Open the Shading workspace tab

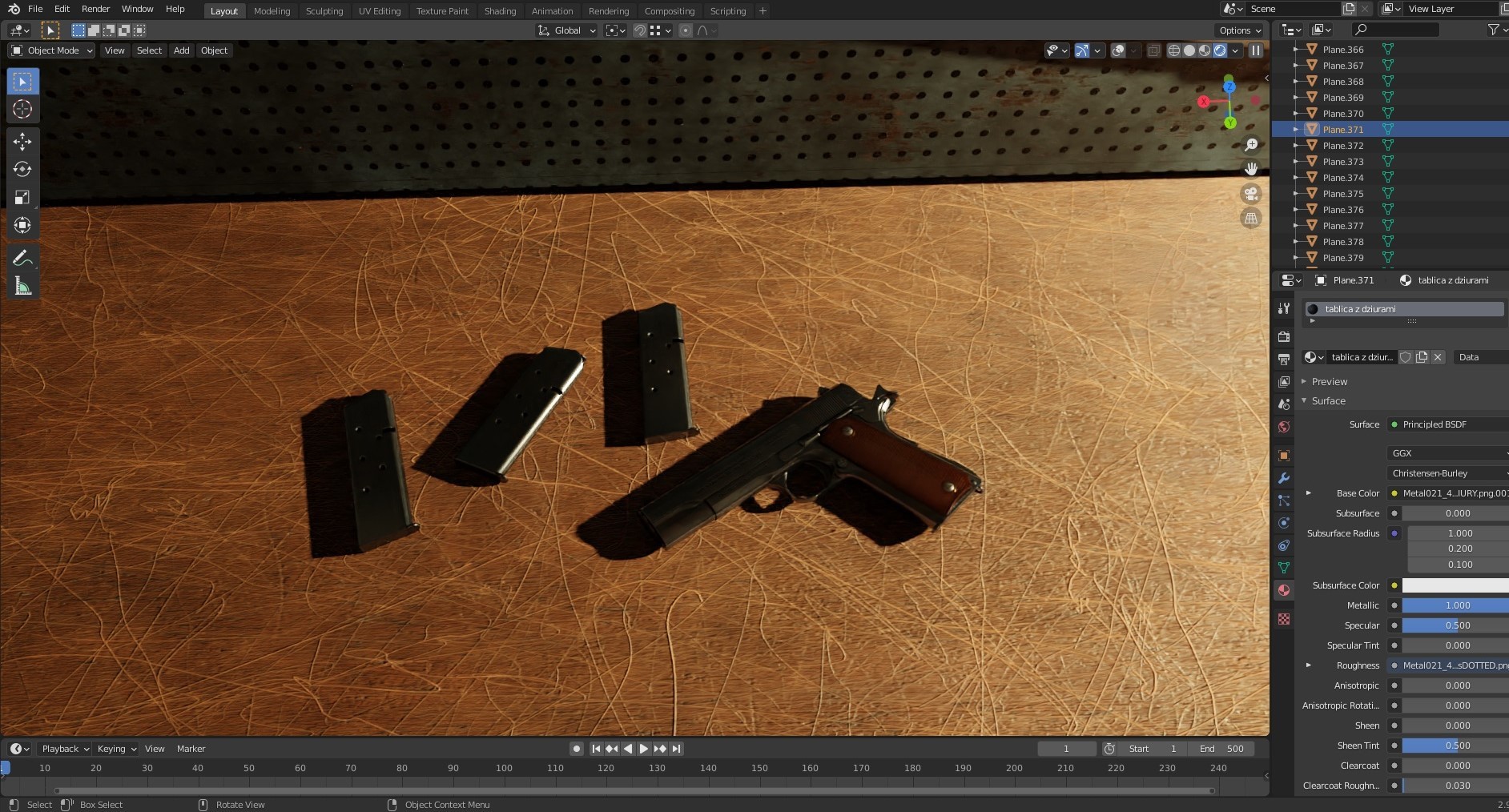[500, 11]
